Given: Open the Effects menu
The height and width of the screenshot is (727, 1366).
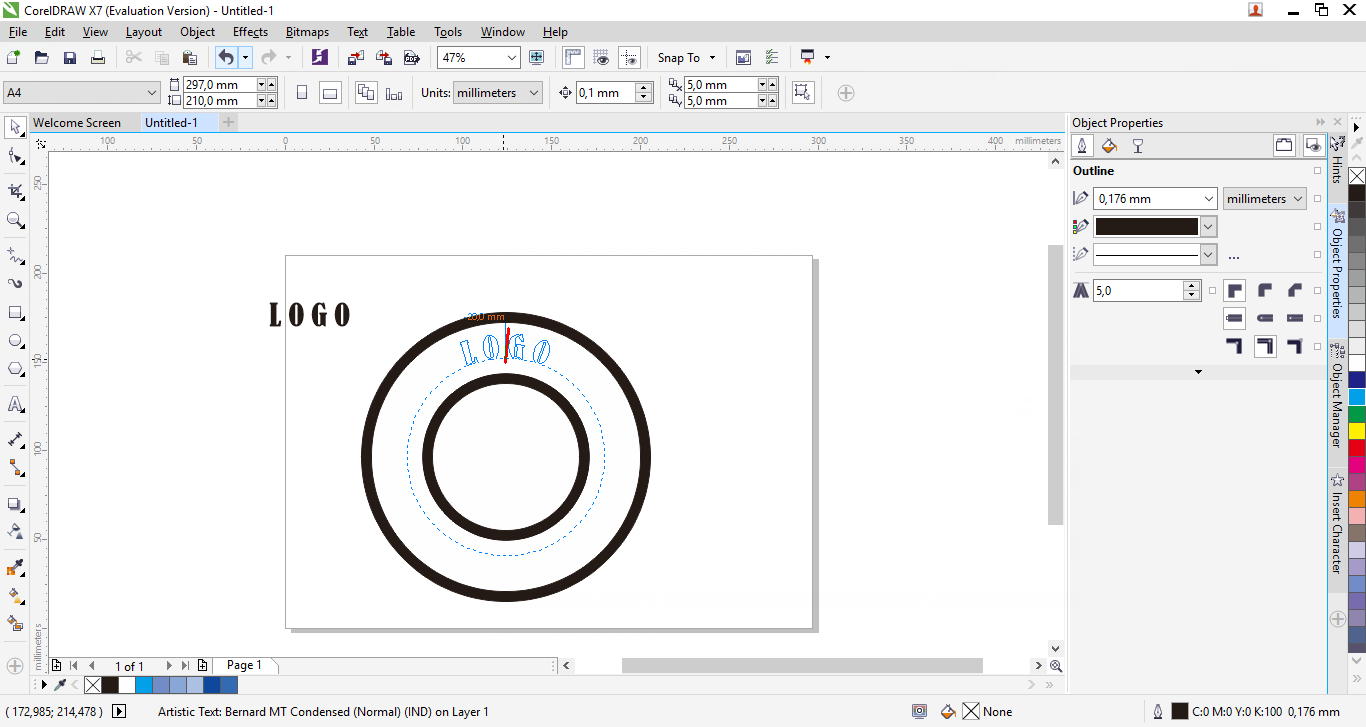Looking at the screenshot, I should (x=250, y=32).
